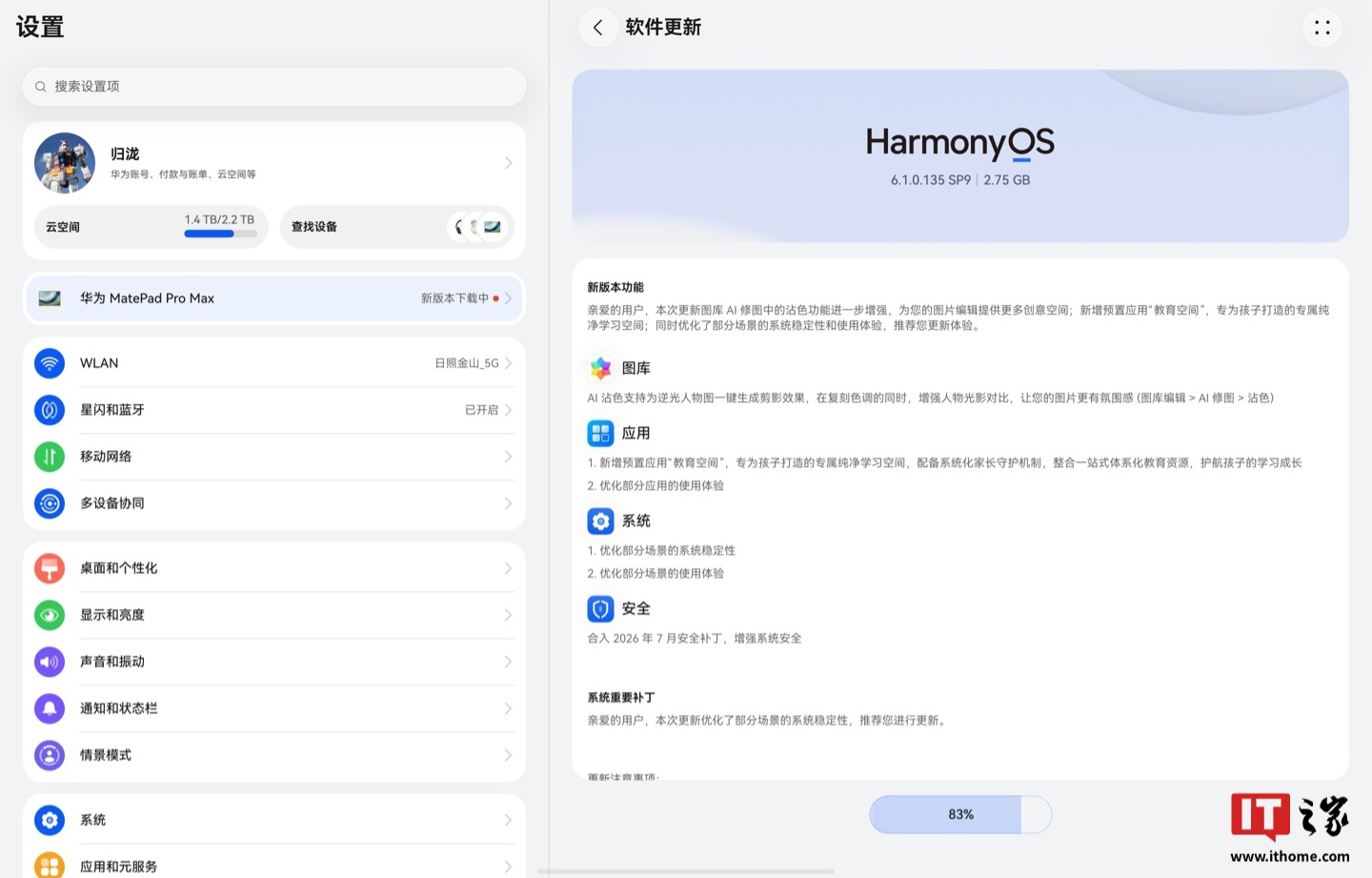Click the 应用 apps icon in changelog

(x=600, y=433)
